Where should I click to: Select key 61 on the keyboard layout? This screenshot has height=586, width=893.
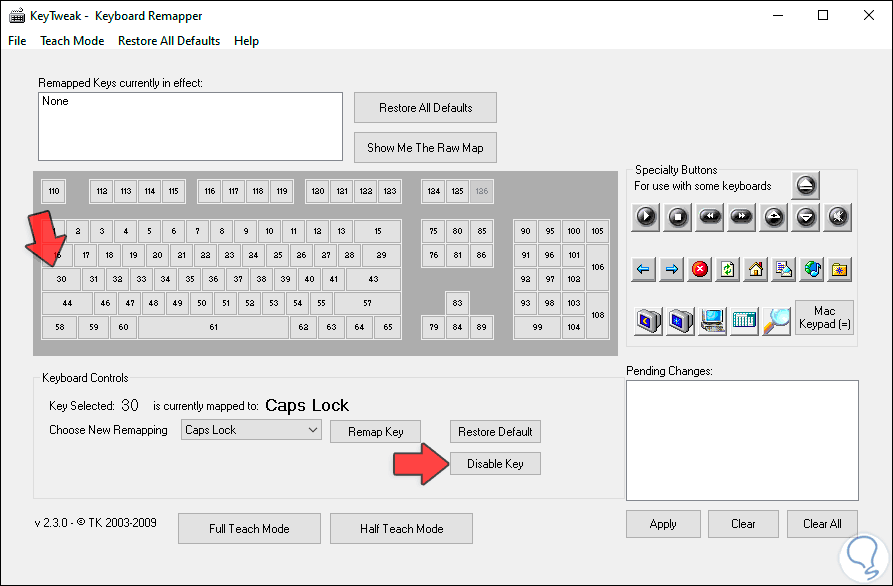[213, 327]
